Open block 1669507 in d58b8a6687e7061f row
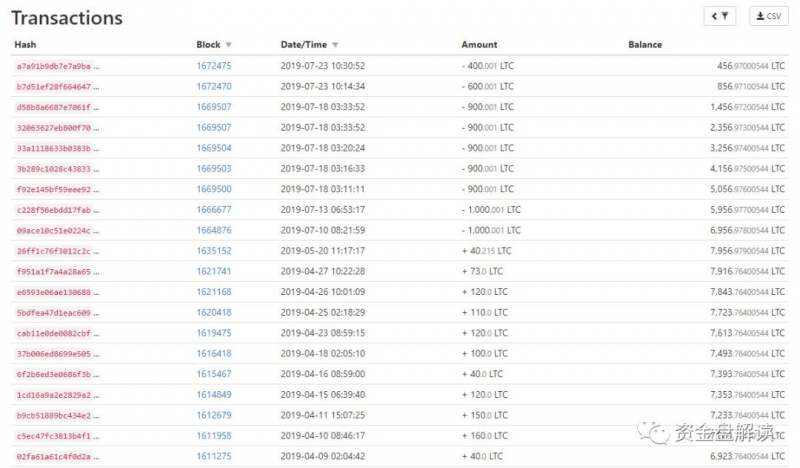Image resolution: width=800 pixels, height=468 pixels. tap(214, 107)
